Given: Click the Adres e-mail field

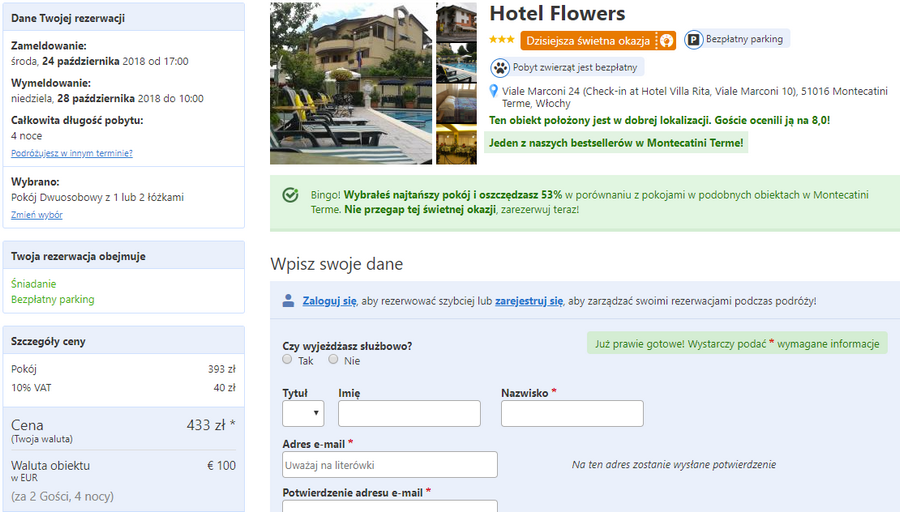Looking at the screenshot, I should pos(390,464).
